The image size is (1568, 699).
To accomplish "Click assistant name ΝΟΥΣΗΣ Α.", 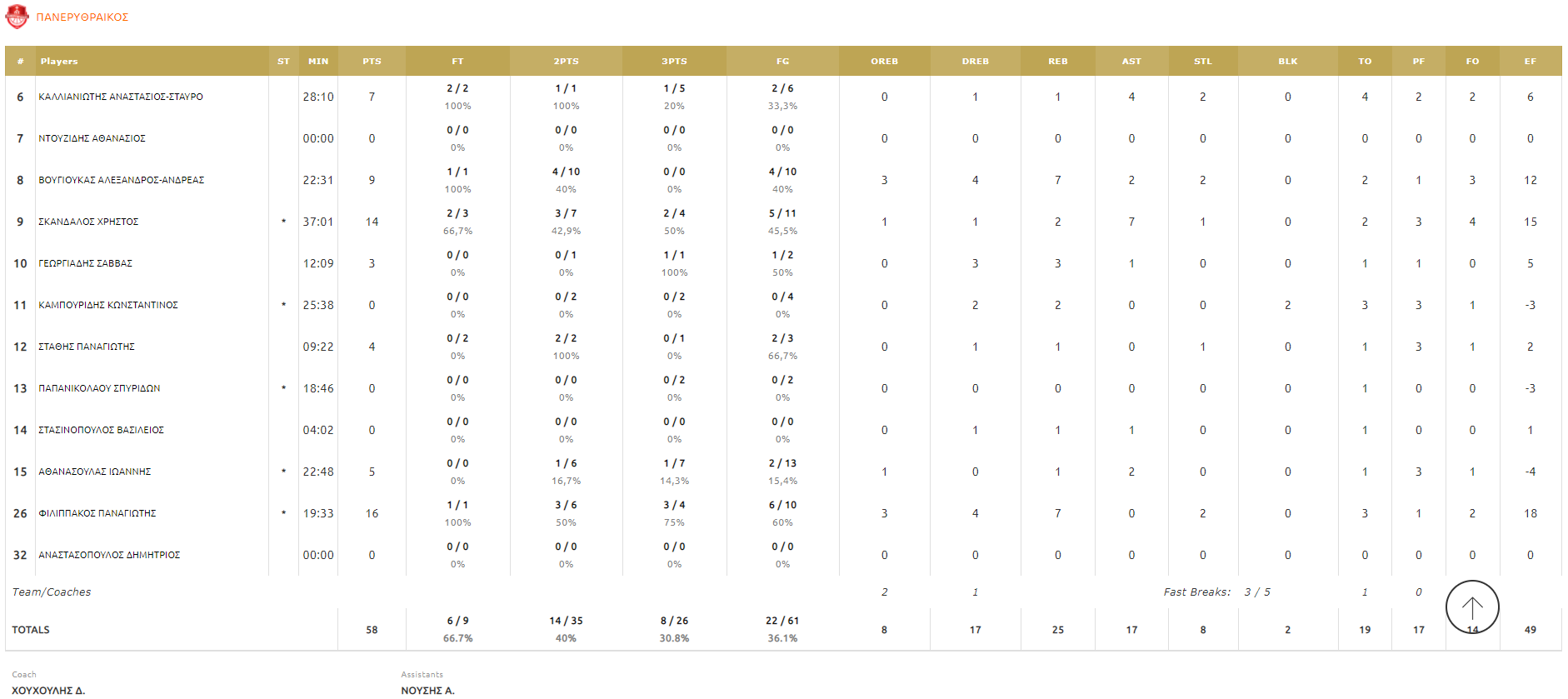I will [x=427, y=690].
